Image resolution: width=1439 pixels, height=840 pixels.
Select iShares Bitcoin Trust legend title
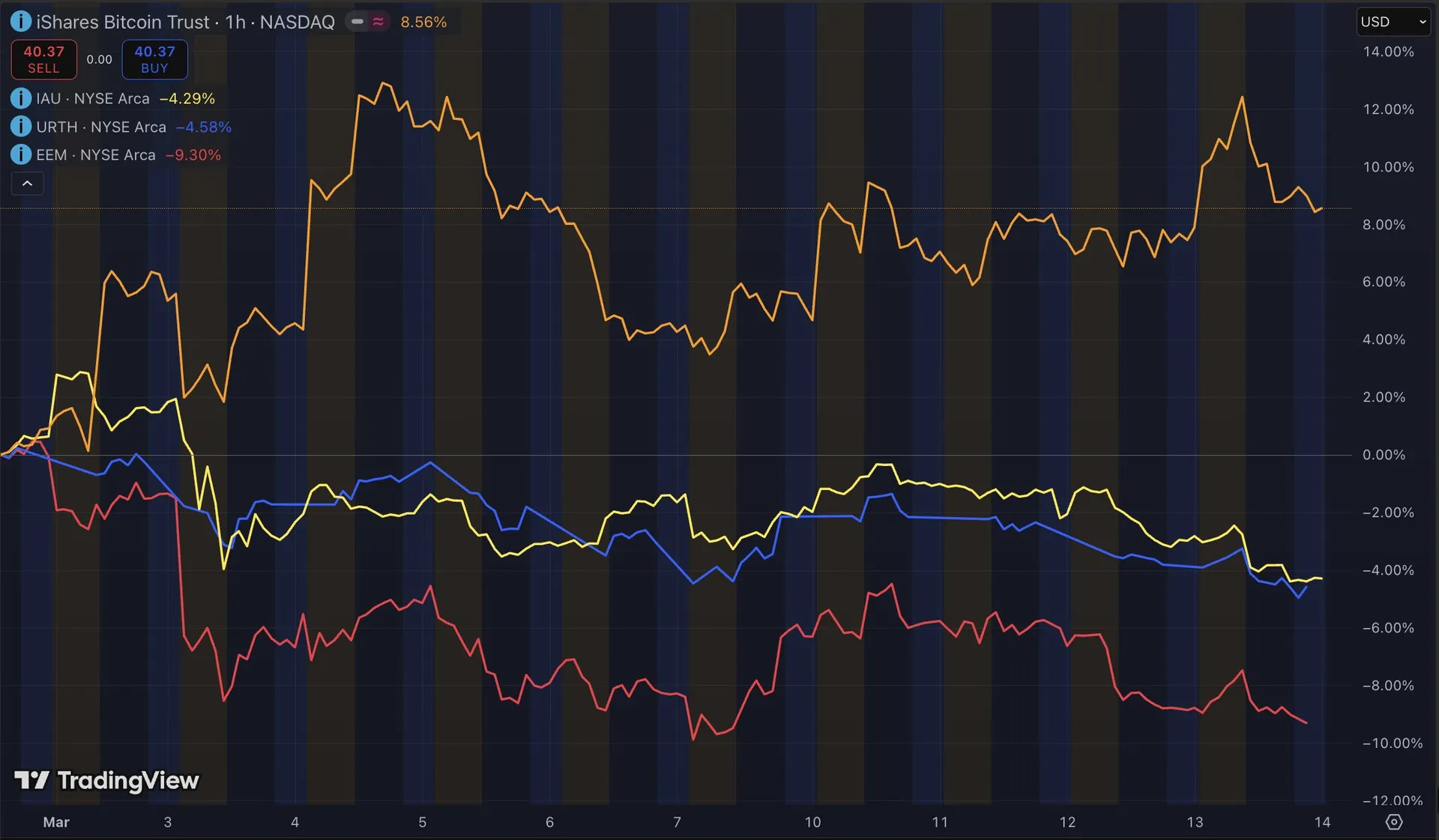(185, 22)
